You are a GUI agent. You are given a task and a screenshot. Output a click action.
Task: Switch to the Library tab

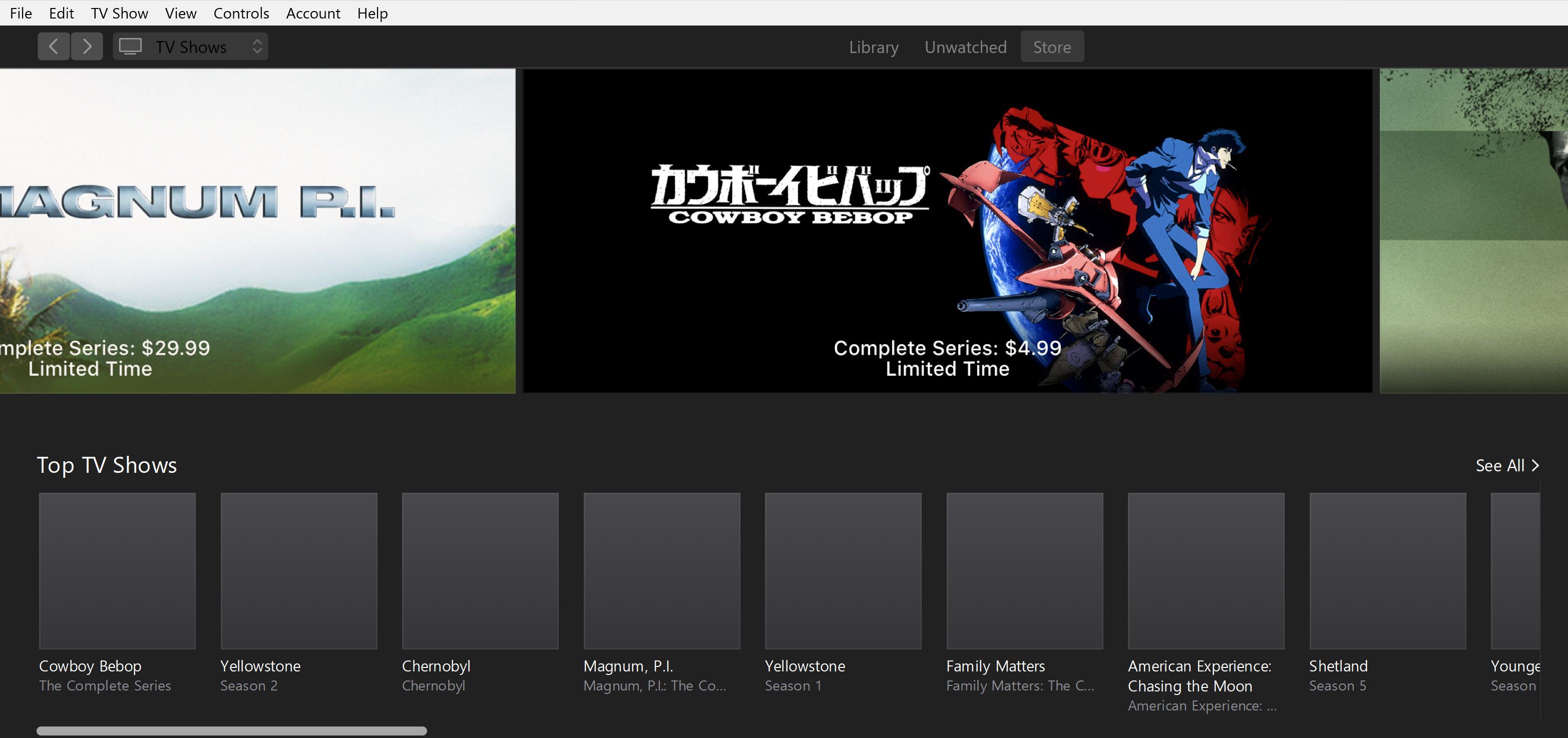874,47
